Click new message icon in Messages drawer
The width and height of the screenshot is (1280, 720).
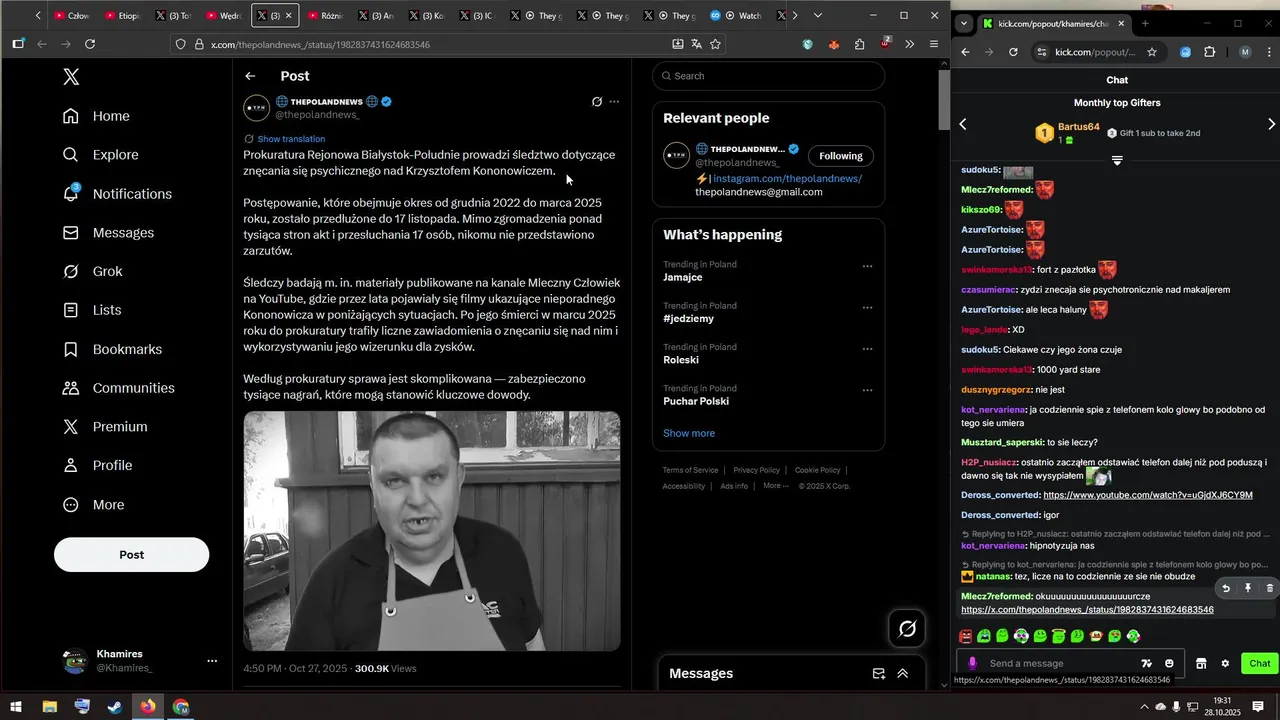879,674
